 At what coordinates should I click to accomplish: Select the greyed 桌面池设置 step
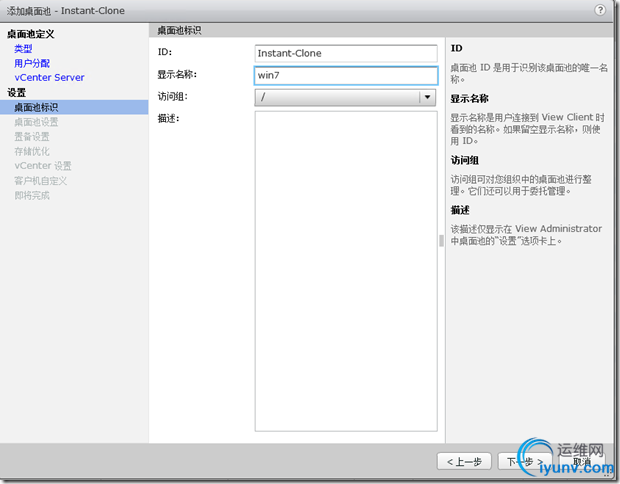[36, 122]
